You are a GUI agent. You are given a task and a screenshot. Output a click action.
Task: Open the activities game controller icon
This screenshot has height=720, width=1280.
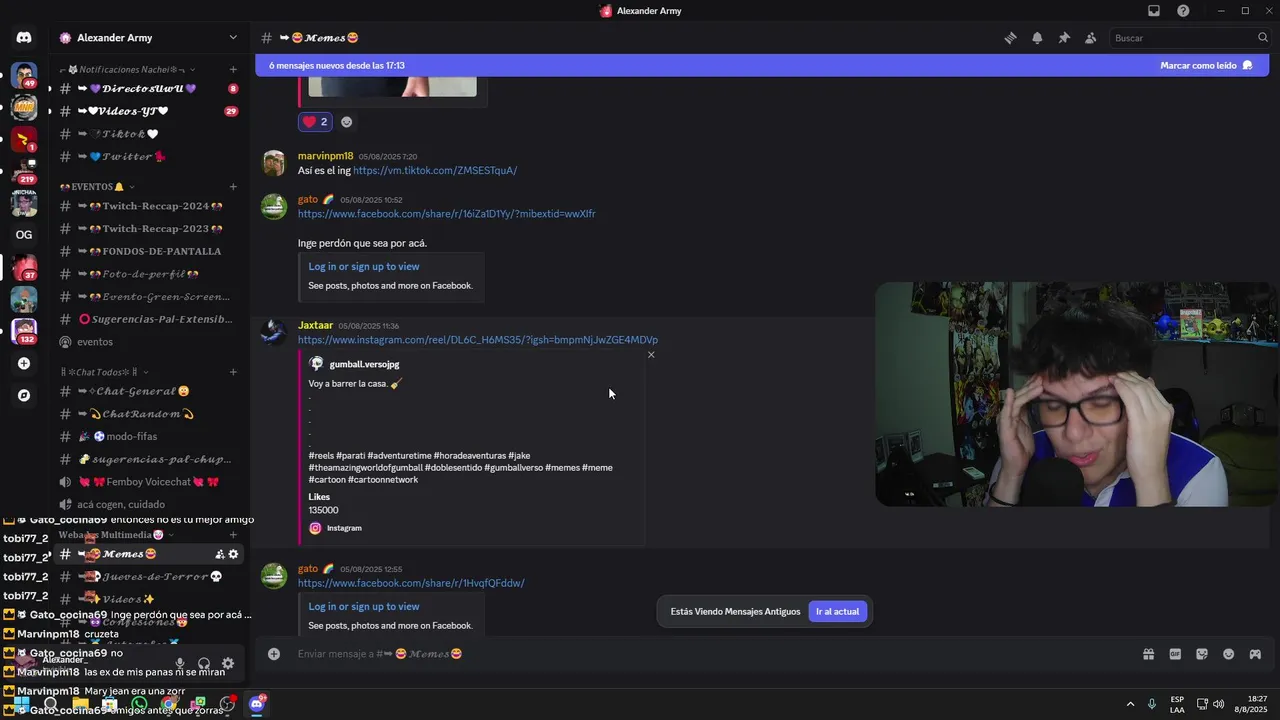[x=1255, y=654]
